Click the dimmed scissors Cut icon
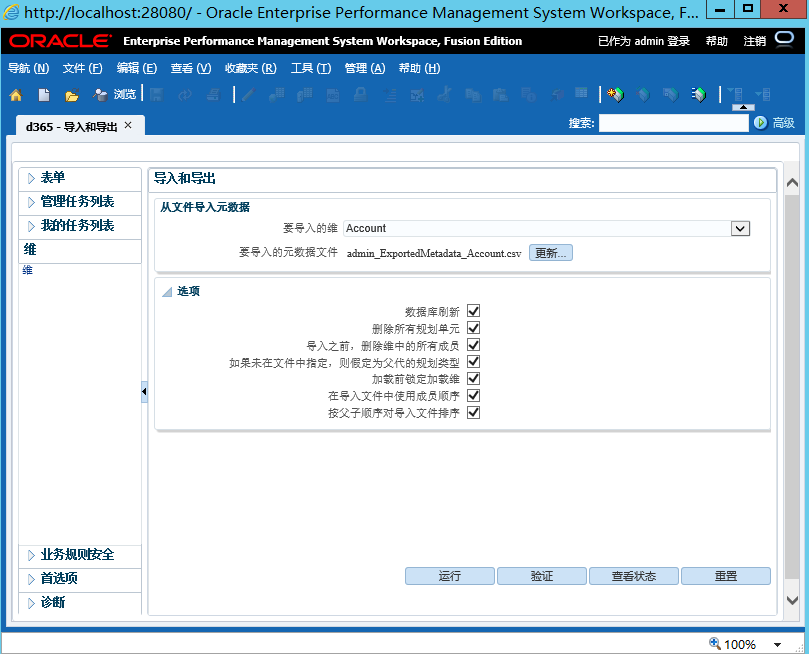Image resolution: width=809 pixels, height=654 pixels. click(x=444, y=94)
